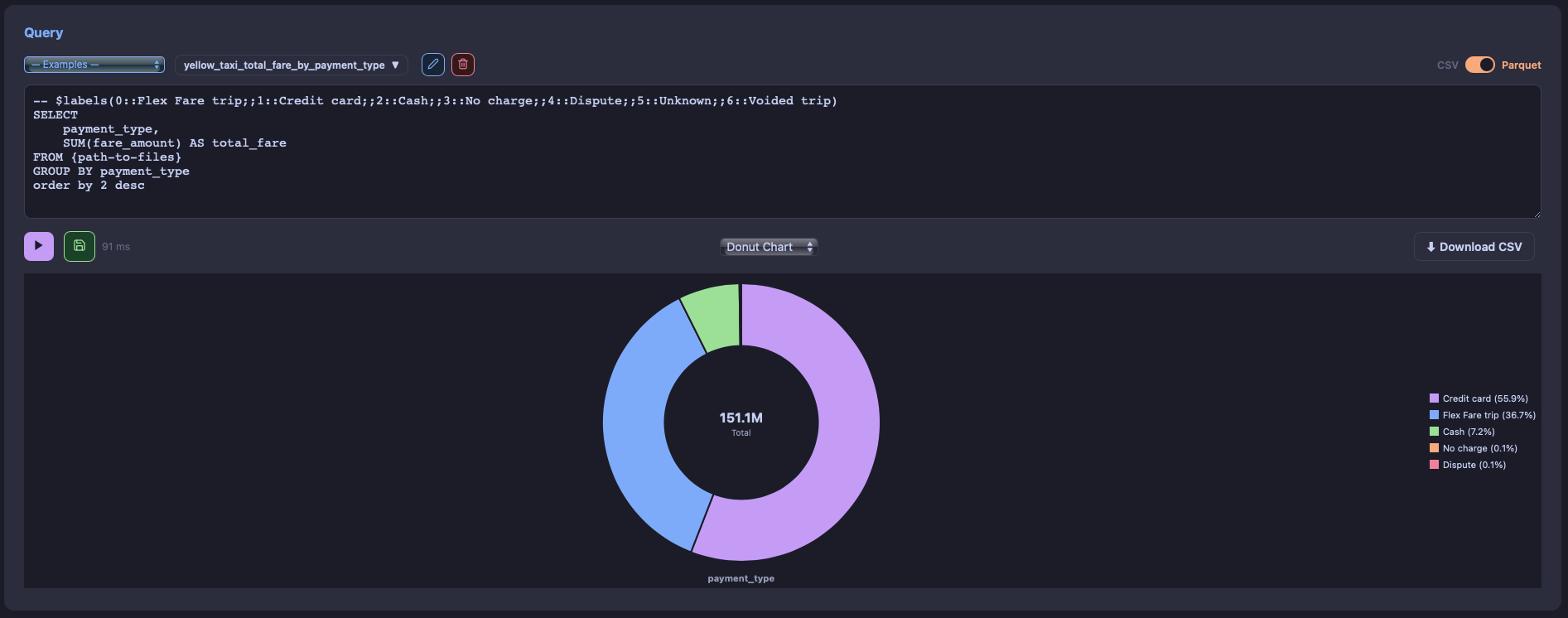Click the 'Flex Fare trip (36.7%)' legend text
1568x618 pixels.
[1489, 415]
